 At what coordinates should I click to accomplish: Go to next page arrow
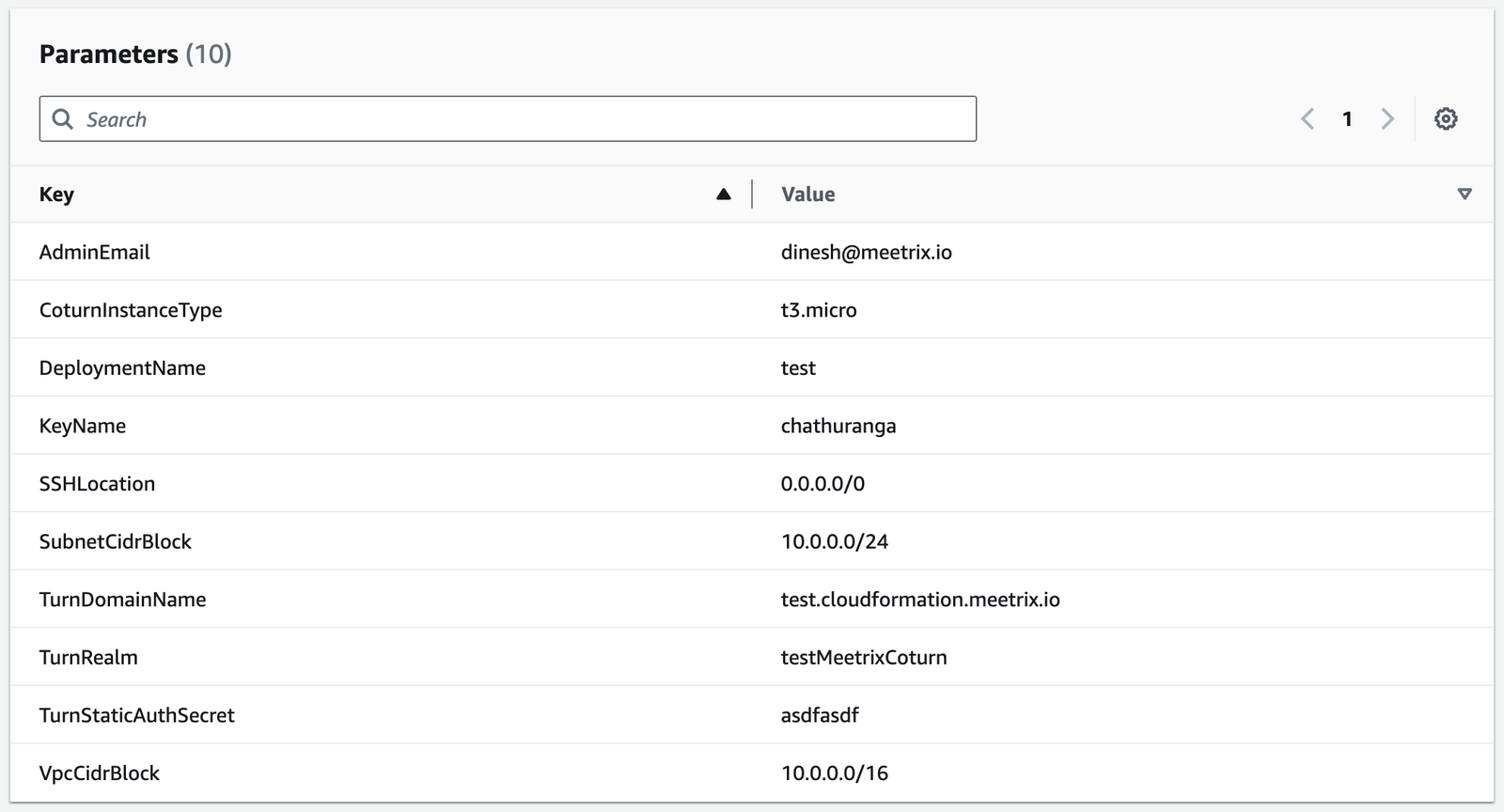click(1387, 119)
